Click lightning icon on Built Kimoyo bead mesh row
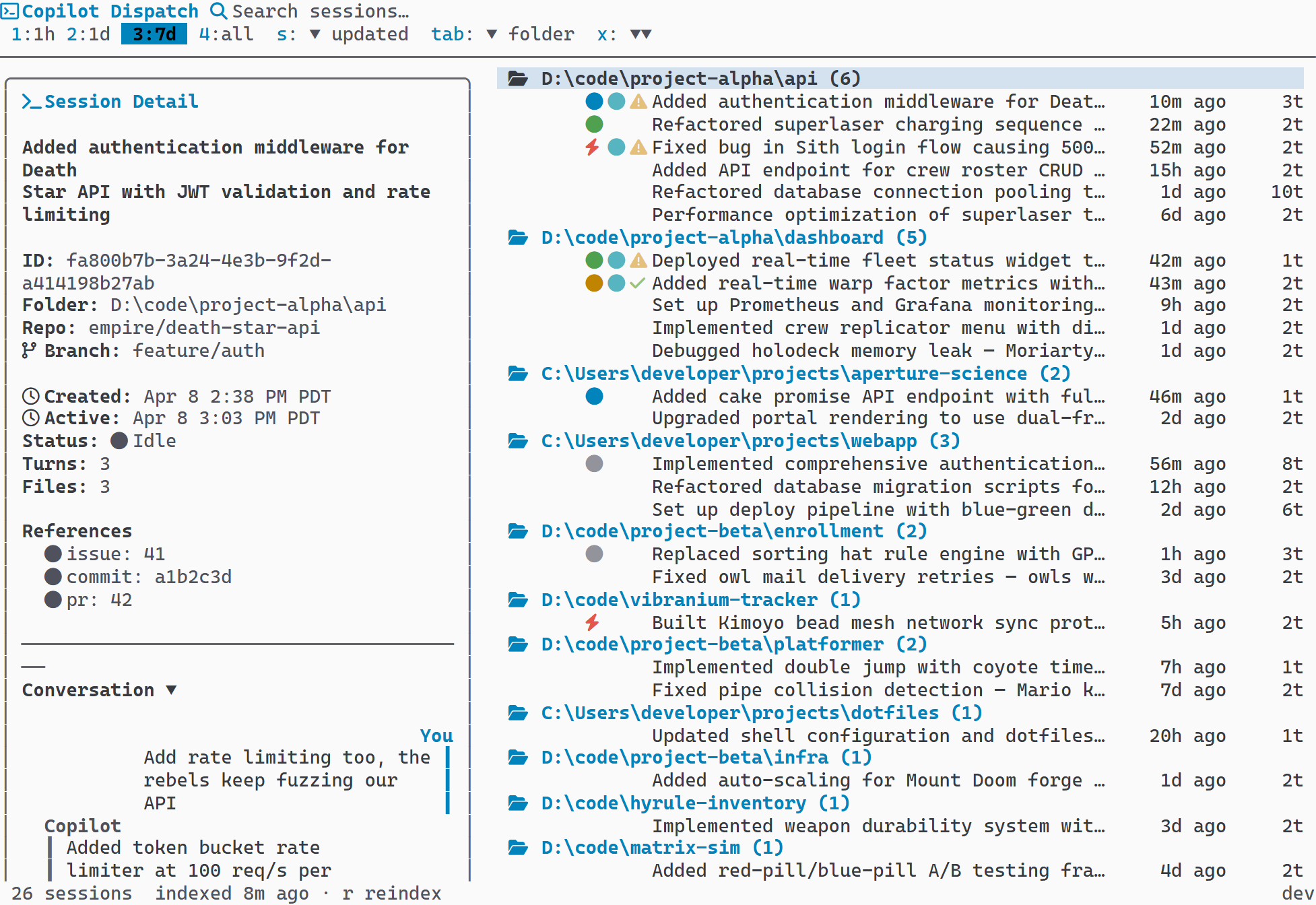 593,622
